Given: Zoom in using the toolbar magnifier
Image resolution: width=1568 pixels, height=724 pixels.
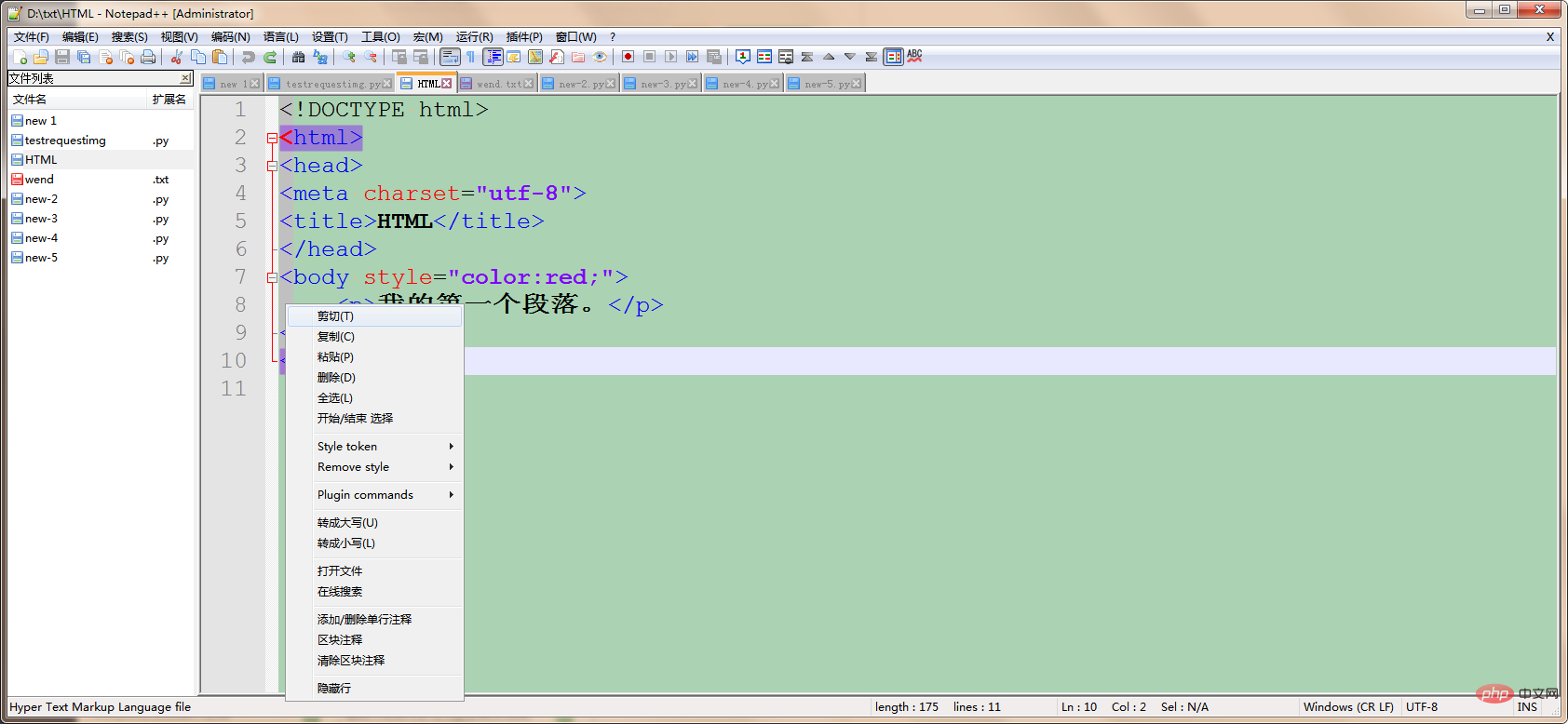Looking at the screenshot, I should [x=349, y=57].
